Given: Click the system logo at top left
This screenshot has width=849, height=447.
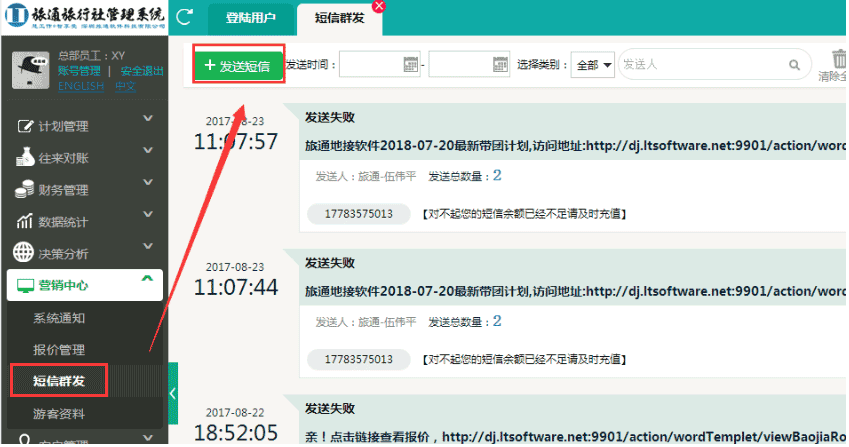Looking at the screenshot, I should tap(85, 16).
